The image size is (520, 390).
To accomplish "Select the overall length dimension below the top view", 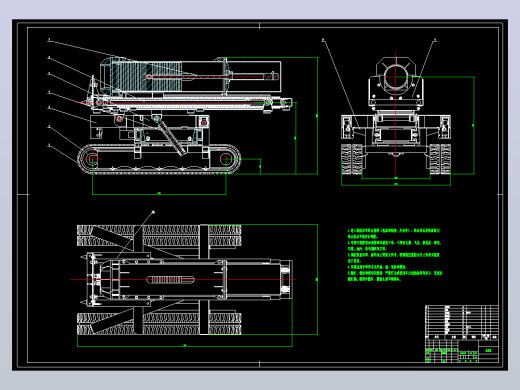I will [185, 346].
